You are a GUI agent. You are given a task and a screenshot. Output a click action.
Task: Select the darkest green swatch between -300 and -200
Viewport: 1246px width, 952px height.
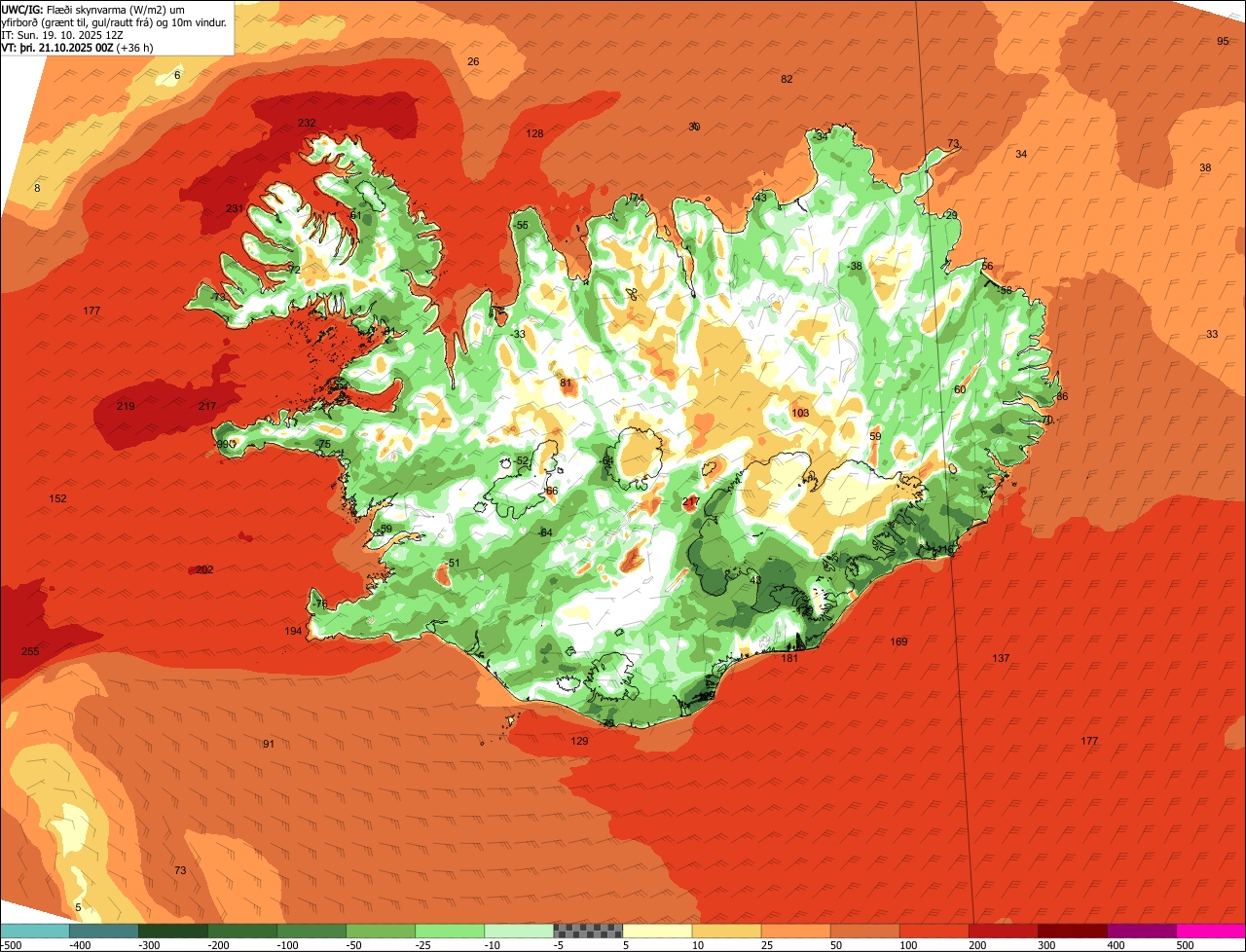point(172,931)
